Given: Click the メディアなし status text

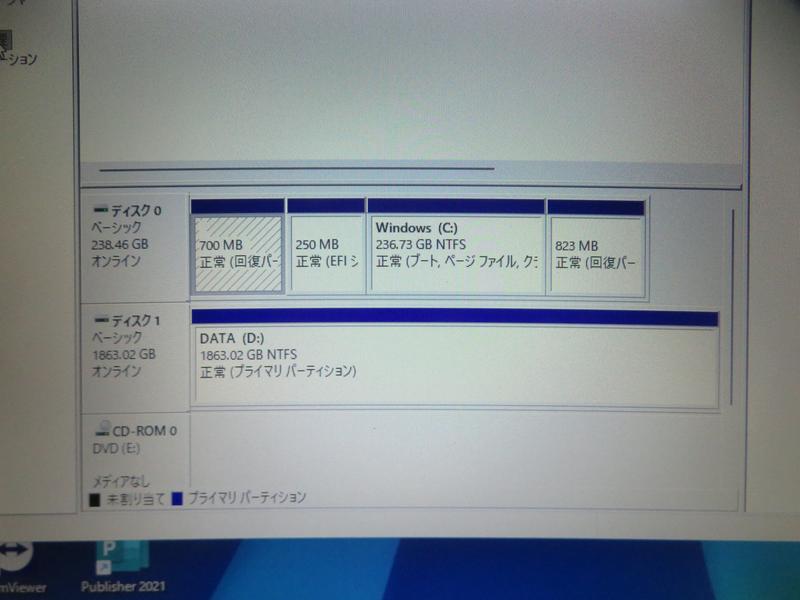Looking at the screenshot, I should [121, 481].
